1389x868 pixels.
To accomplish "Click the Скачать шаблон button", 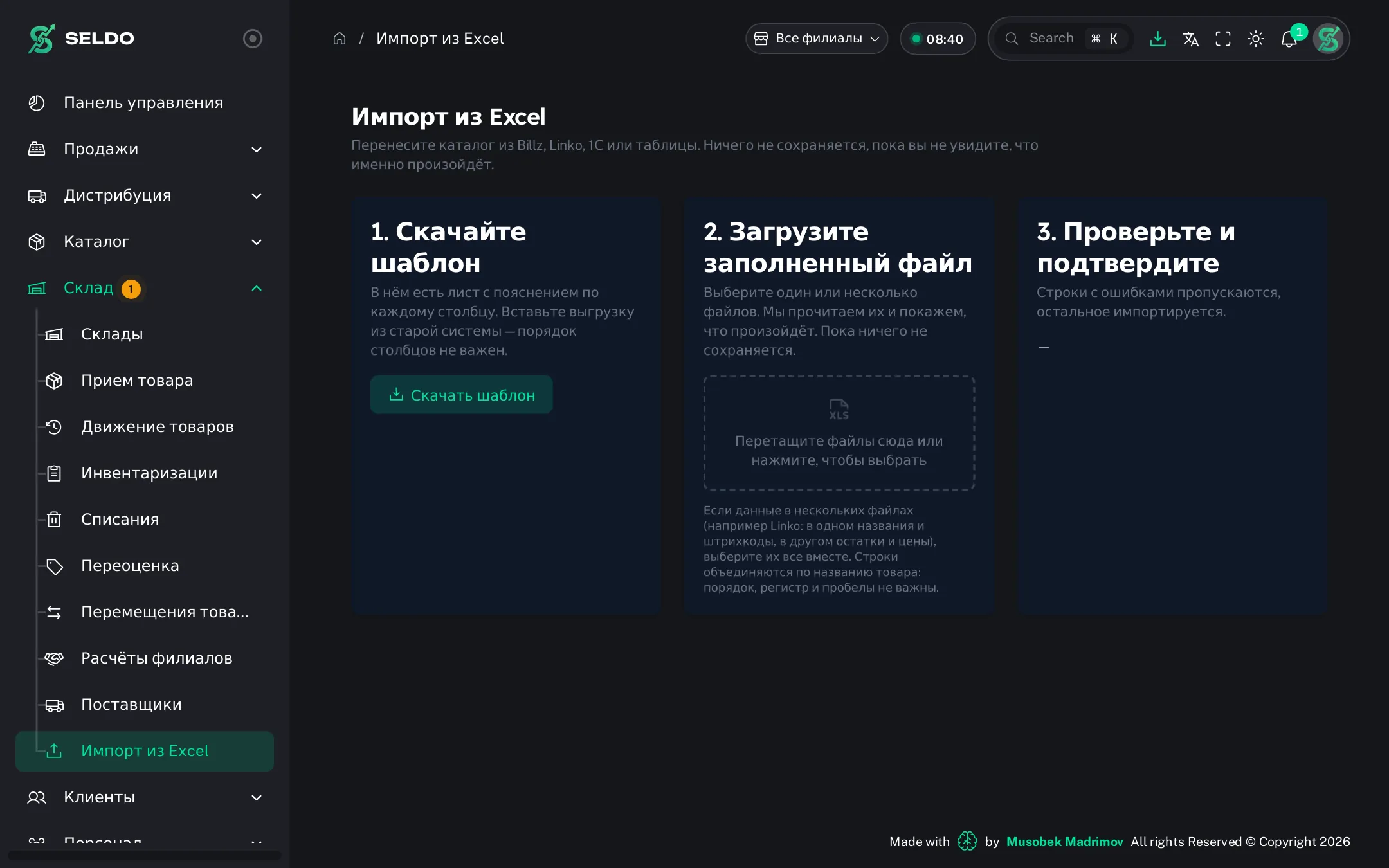I will click(461, 395).
